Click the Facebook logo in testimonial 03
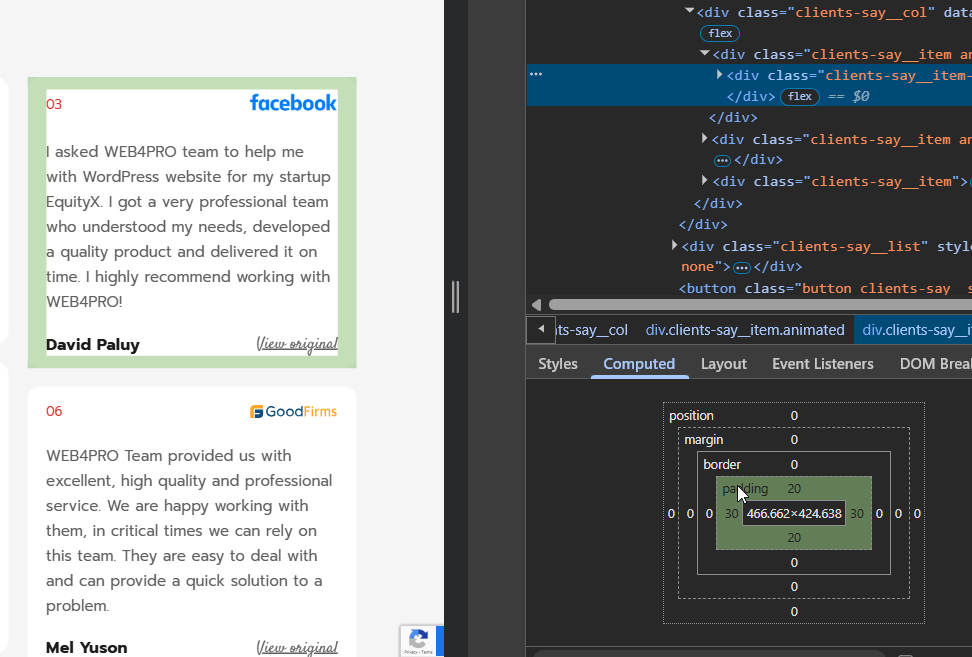This screenshot has height=657, width=972. point(293,103)
